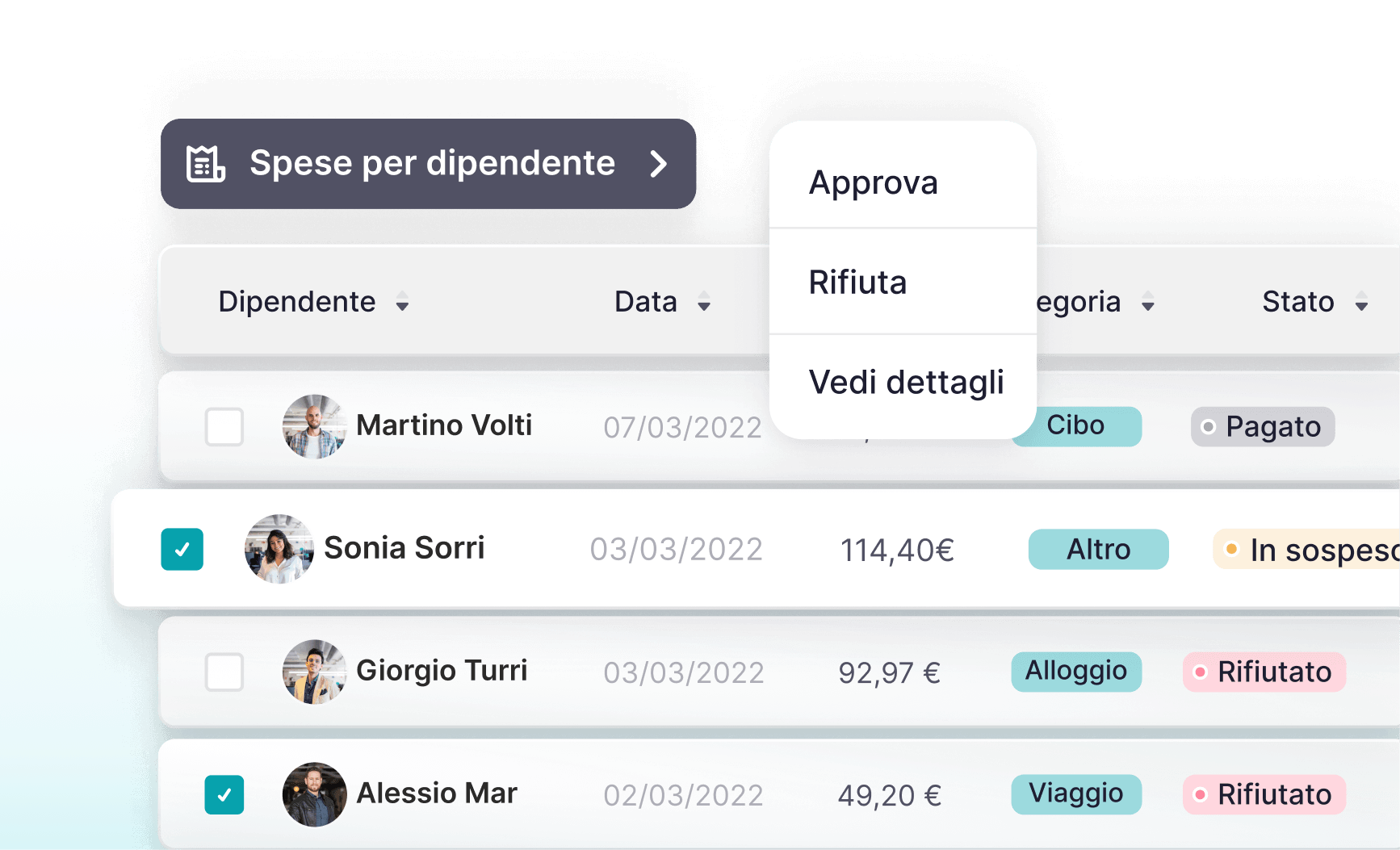Select Approva in the context menu

coord(874,182)
